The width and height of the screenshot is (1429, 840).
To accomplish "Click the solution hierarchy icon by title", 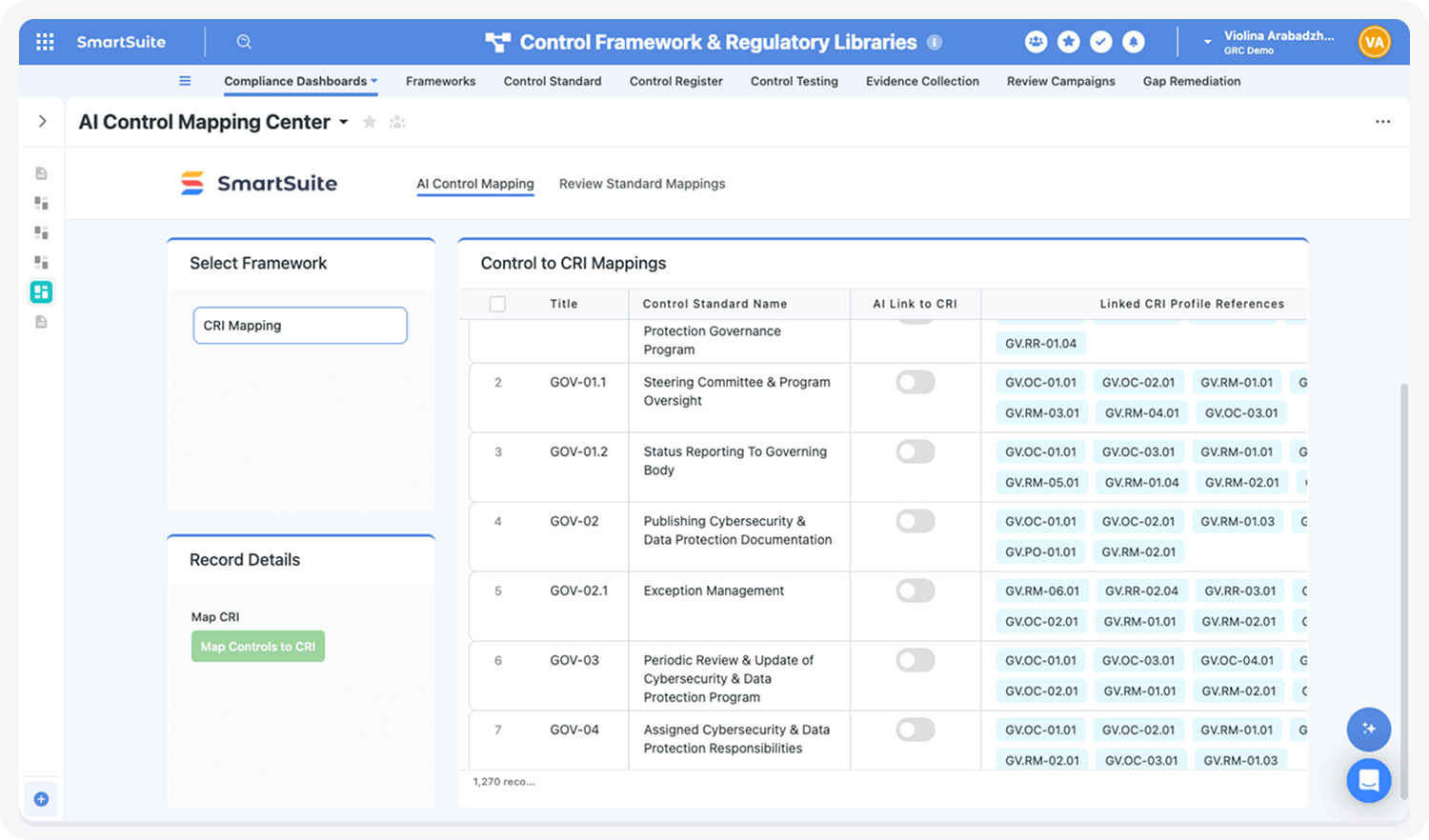I will coord(497,42).
